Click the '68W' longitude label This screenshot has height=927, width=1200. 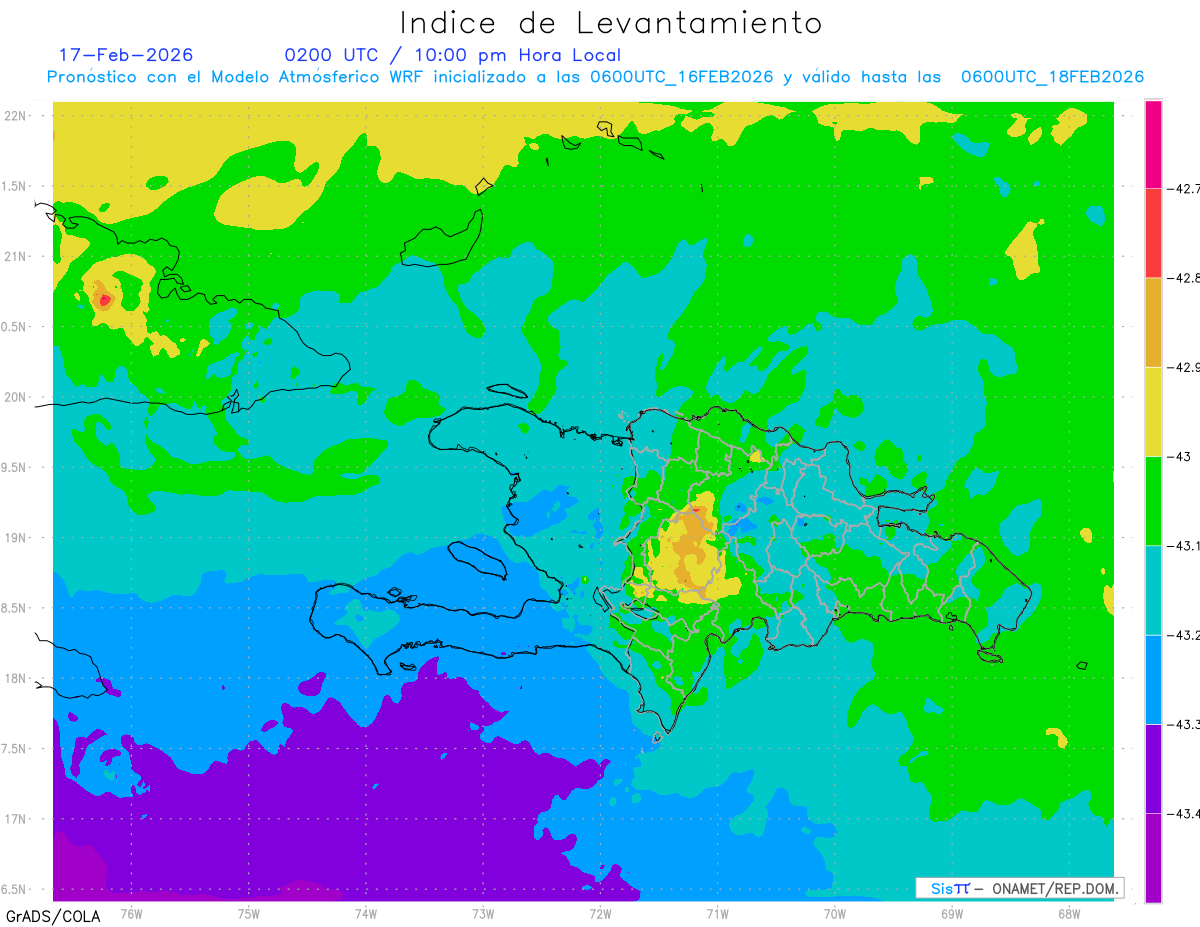click(1069, 913)
